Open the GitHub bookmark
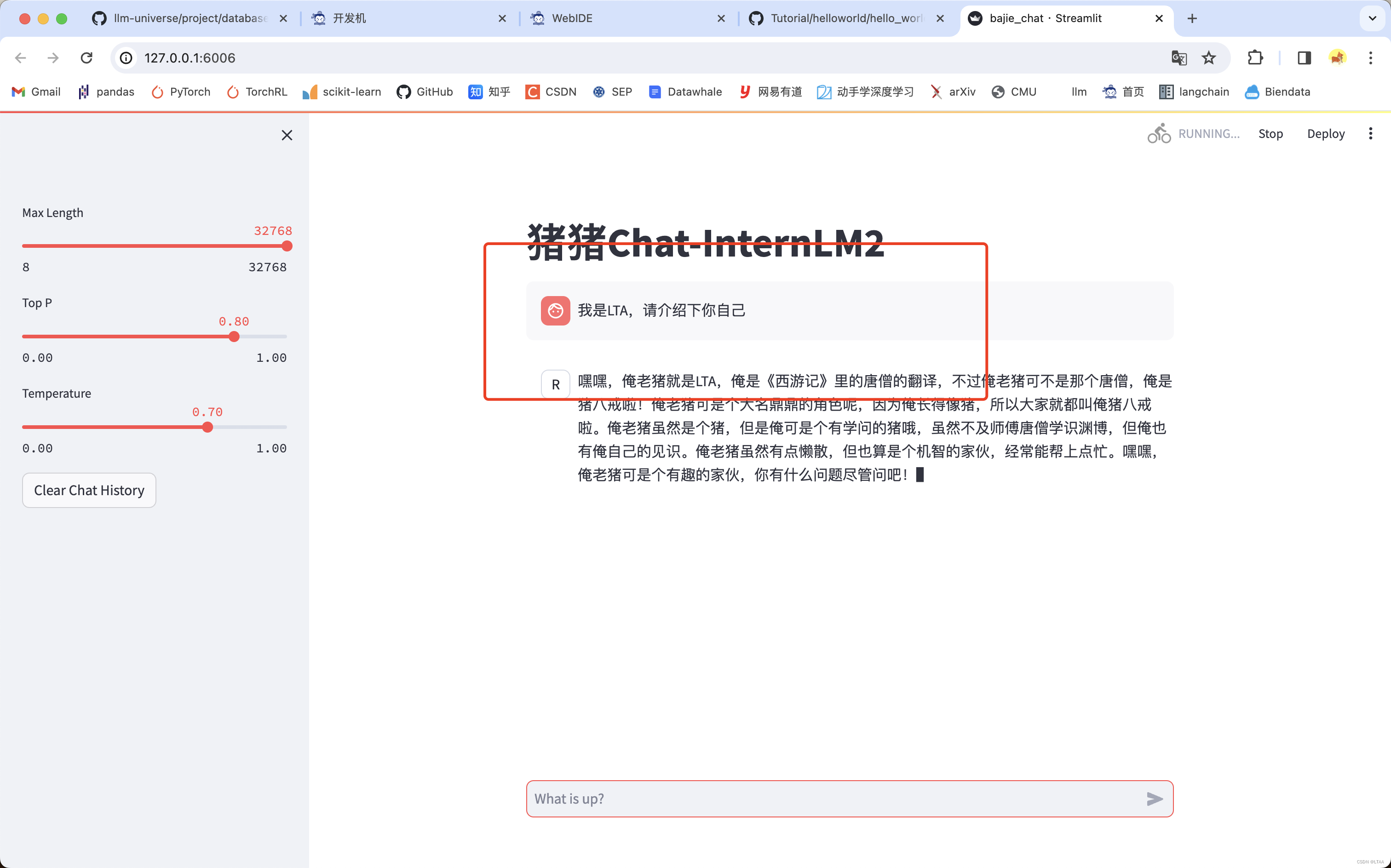This screenshot has height=868, width=1391. [425, 92]
